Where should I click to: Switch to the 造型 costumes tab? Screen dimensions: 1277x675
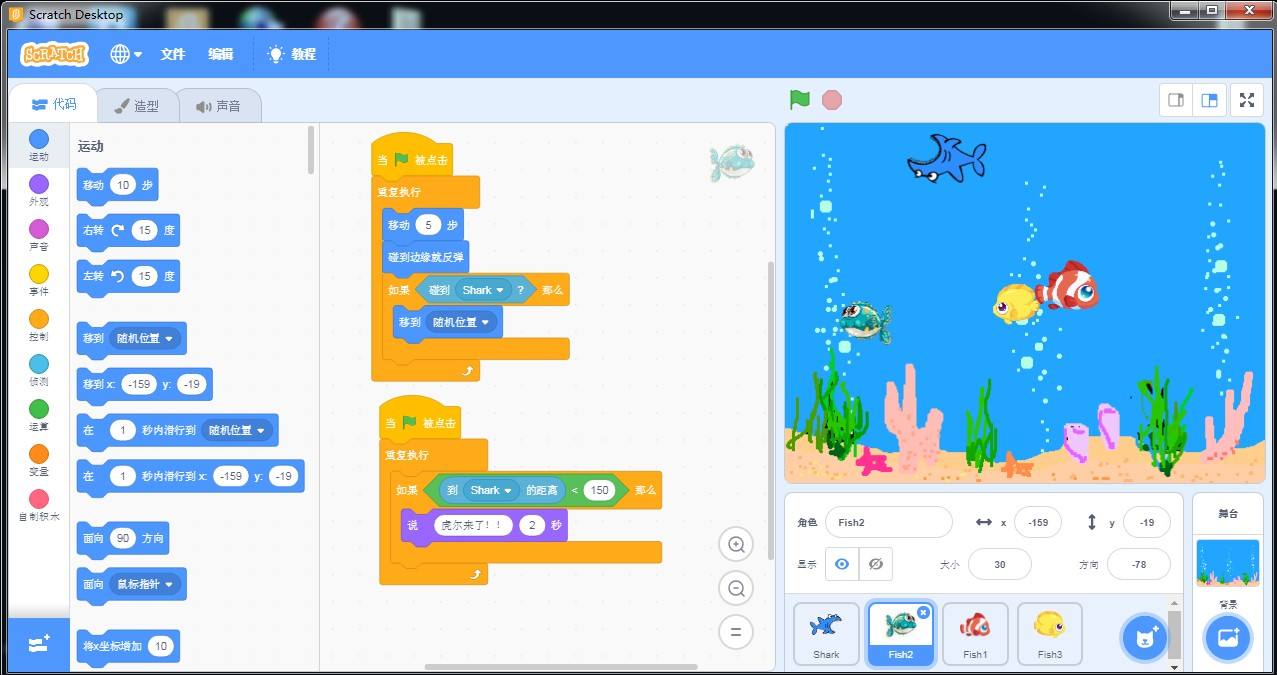137,105
